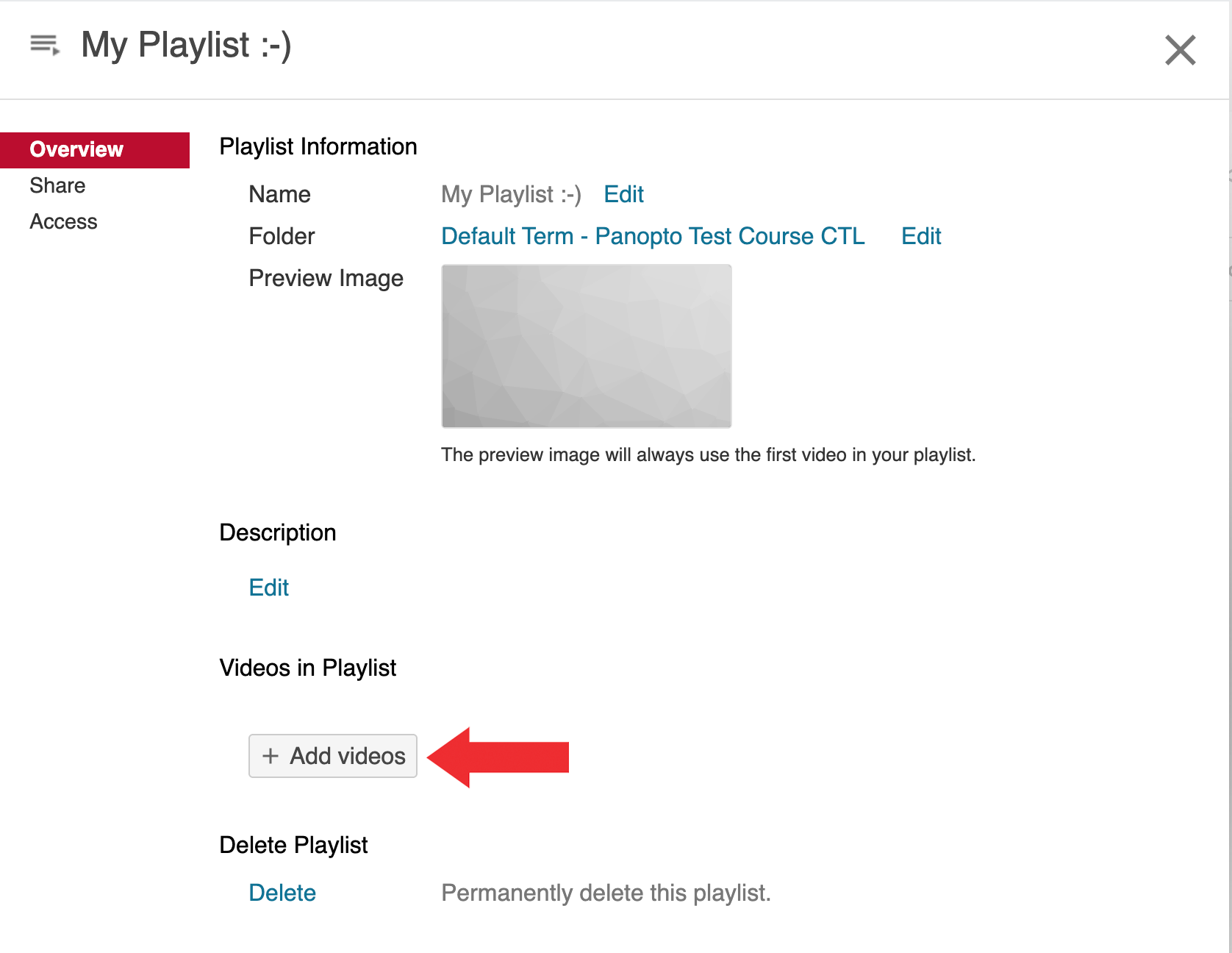Click the preview image note text

pyautogui.click(x=708, y=455)
